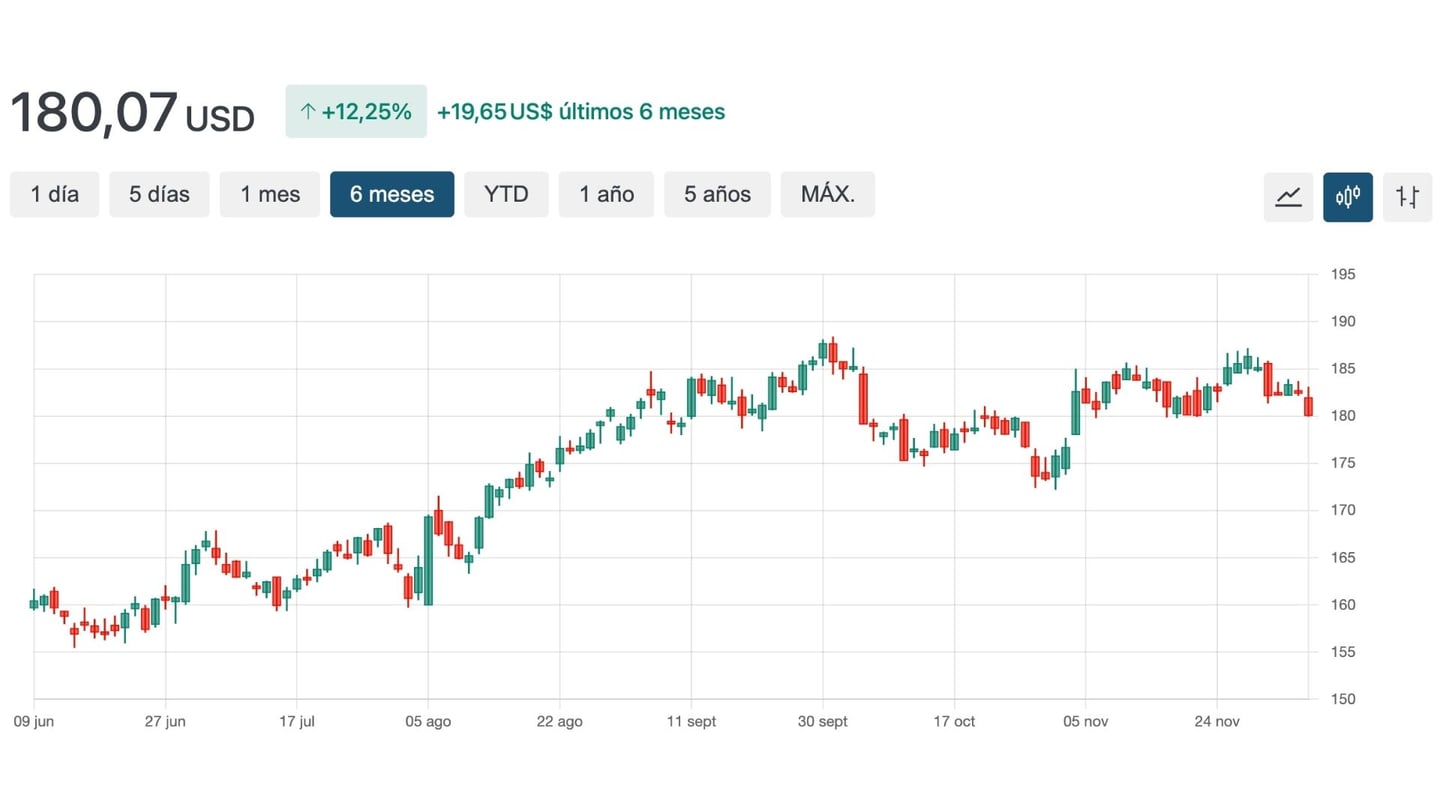The height and width of the screenshot is (810, 1440).
Task: View year-to-date with the YTD button
Action: coord(506,194)
